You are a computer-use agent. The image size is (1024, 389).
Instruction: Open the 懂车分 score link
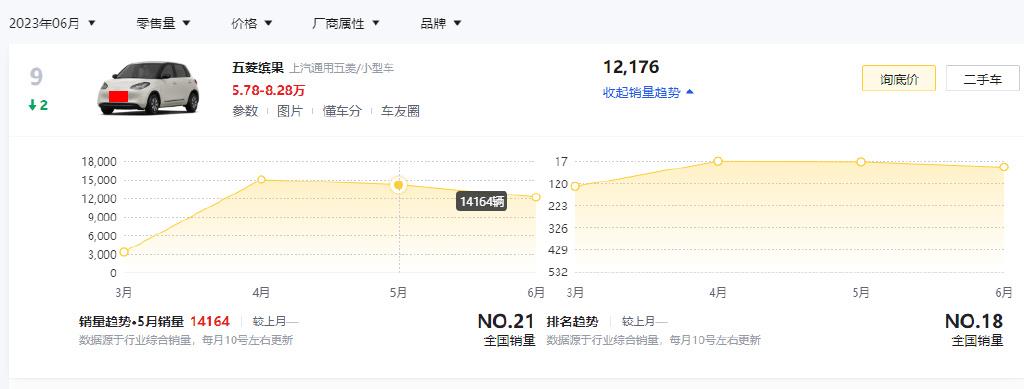[342, 111]
